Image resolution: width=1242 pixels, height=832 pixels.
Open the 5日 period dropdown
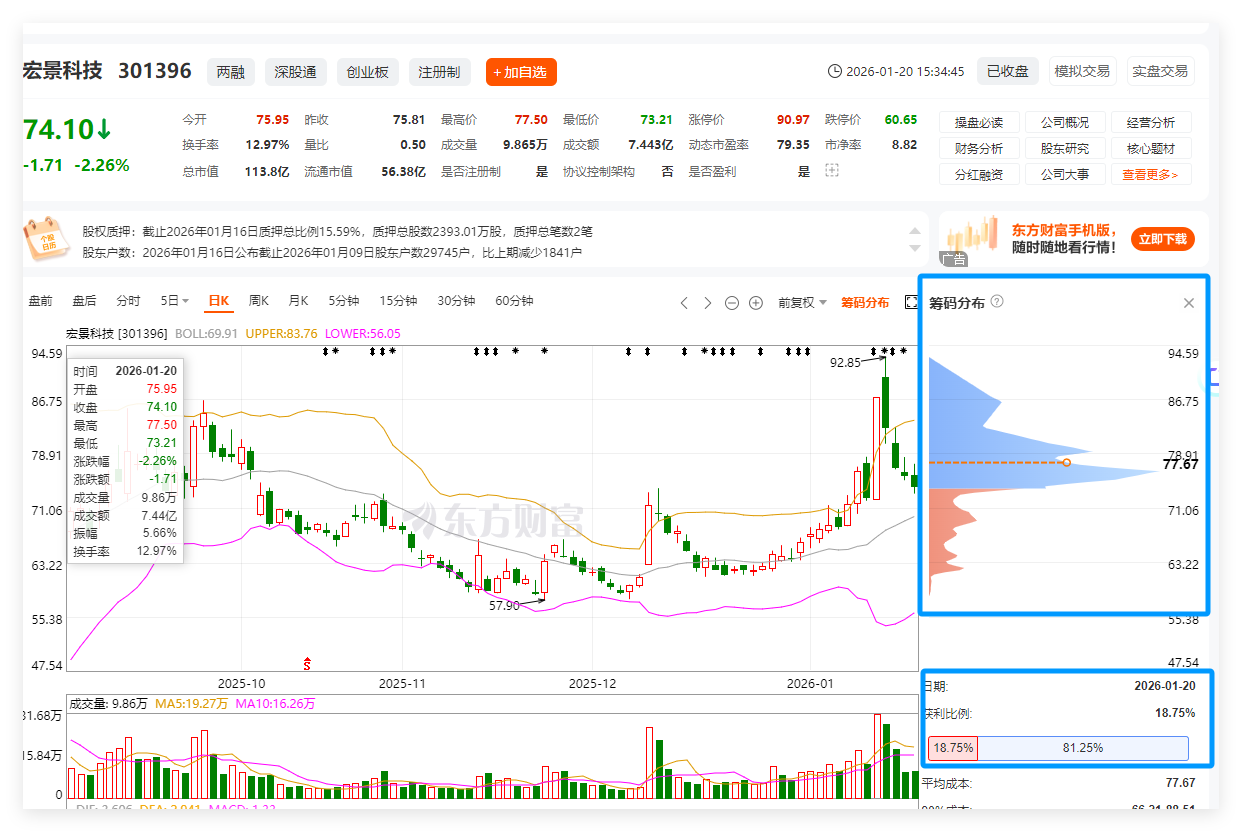point(175,300)
